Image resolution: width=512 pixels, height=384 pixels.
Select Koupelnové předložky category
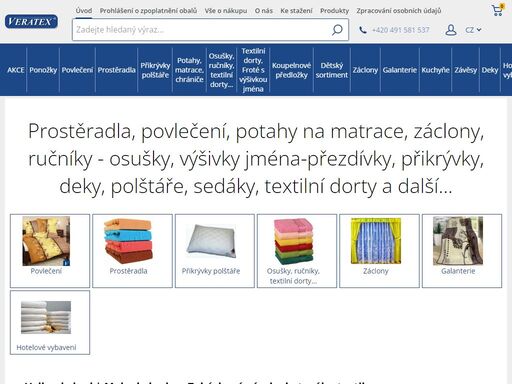tap(291, 70)
